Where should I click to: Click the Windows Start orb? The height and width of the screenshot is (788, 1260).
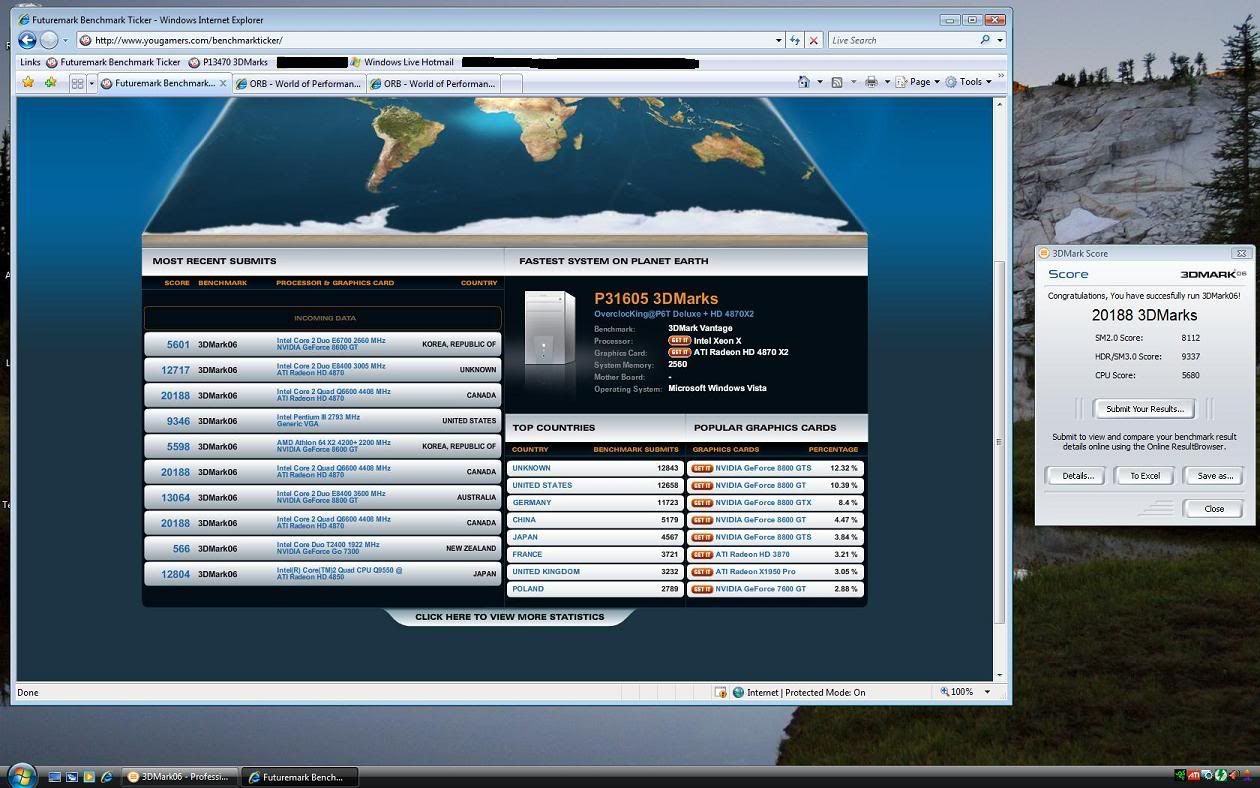pyautogui.click(x=22, y=775)
